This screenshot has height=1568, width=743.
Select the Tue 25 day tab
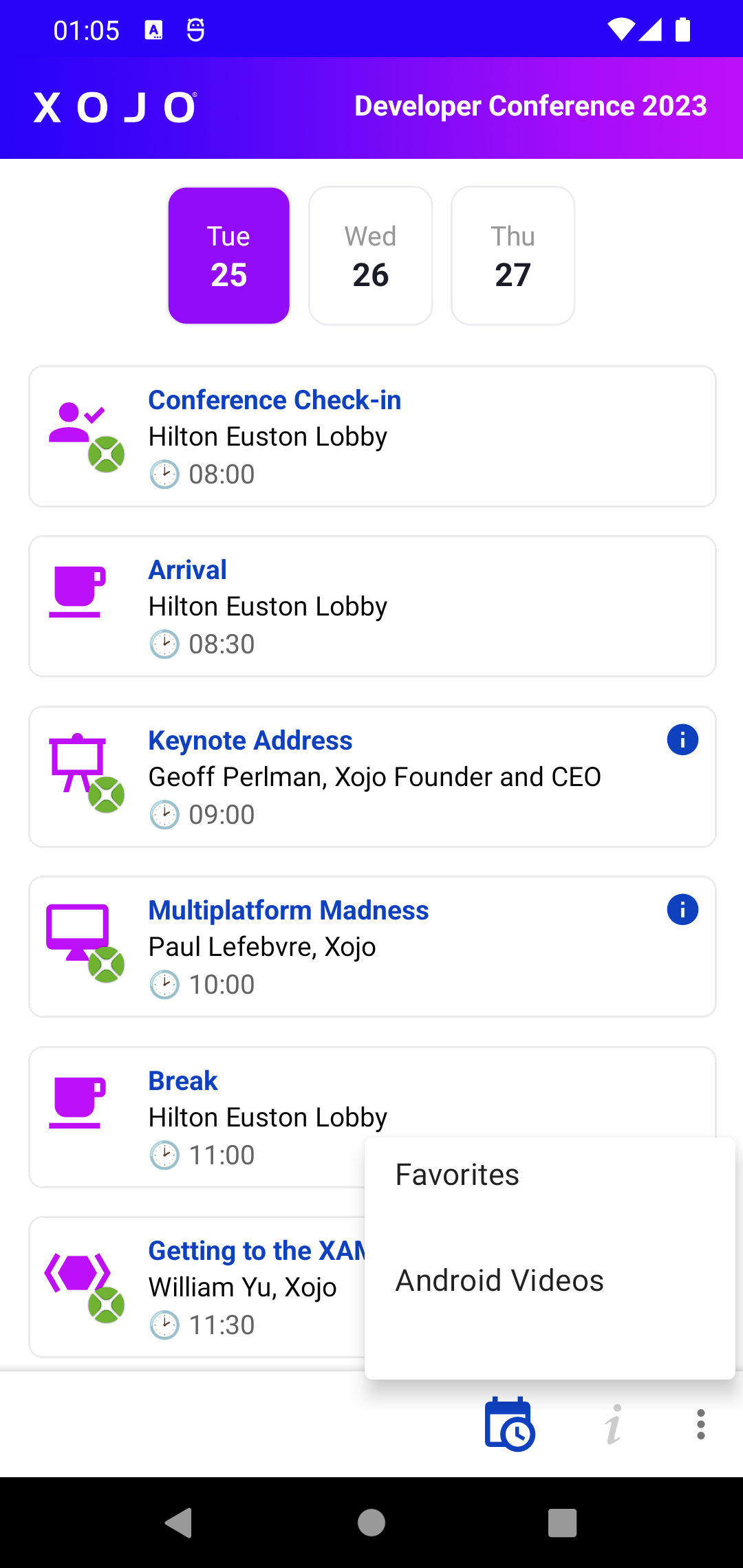point(229,256)
